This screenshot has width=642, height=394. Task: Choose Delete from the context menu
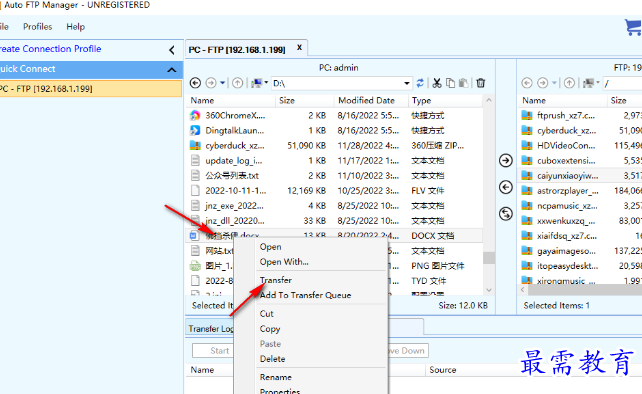pyautogui.click(x=272, y=359)
